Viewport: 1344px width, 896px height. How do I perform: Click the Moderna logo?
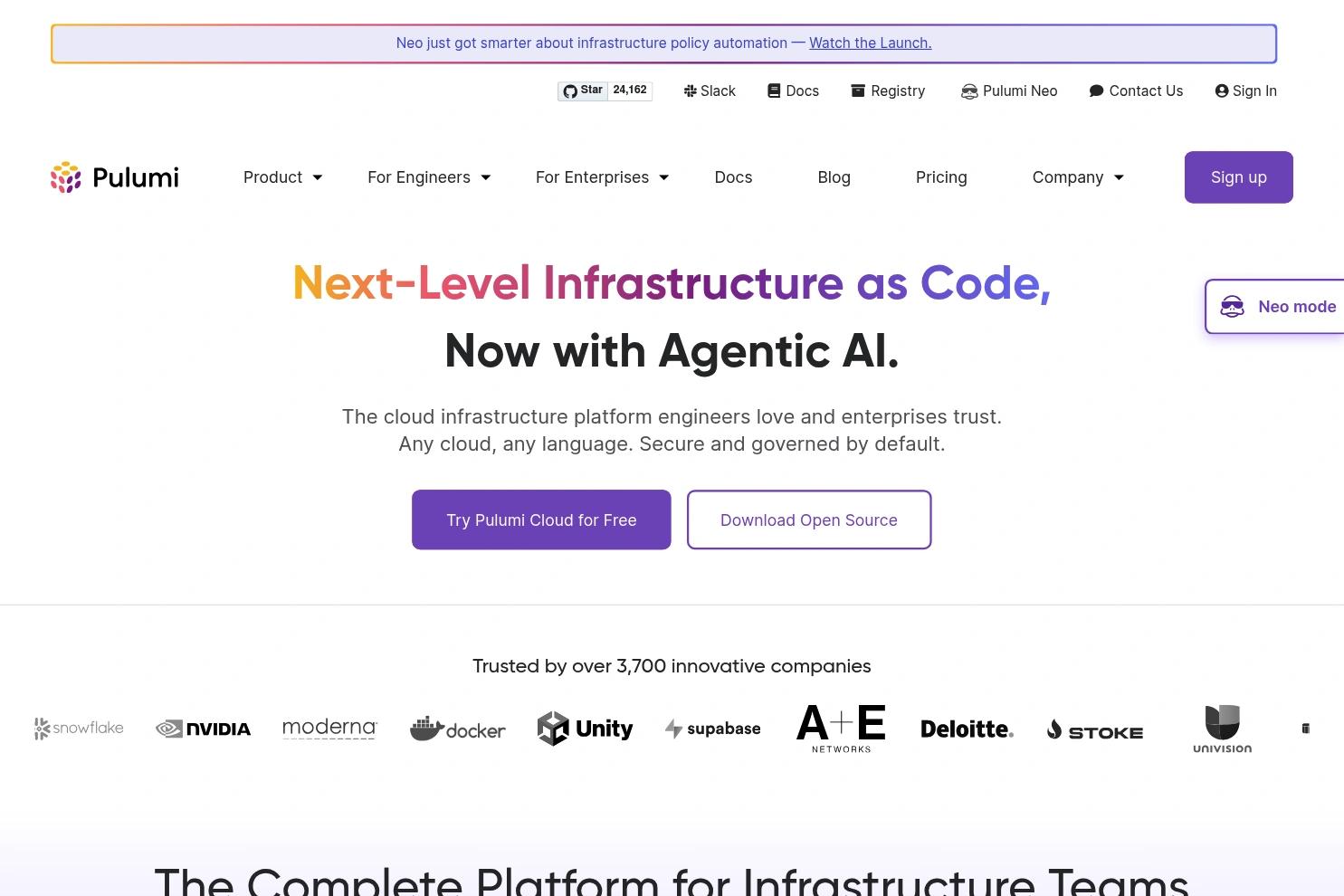(329, 729)
